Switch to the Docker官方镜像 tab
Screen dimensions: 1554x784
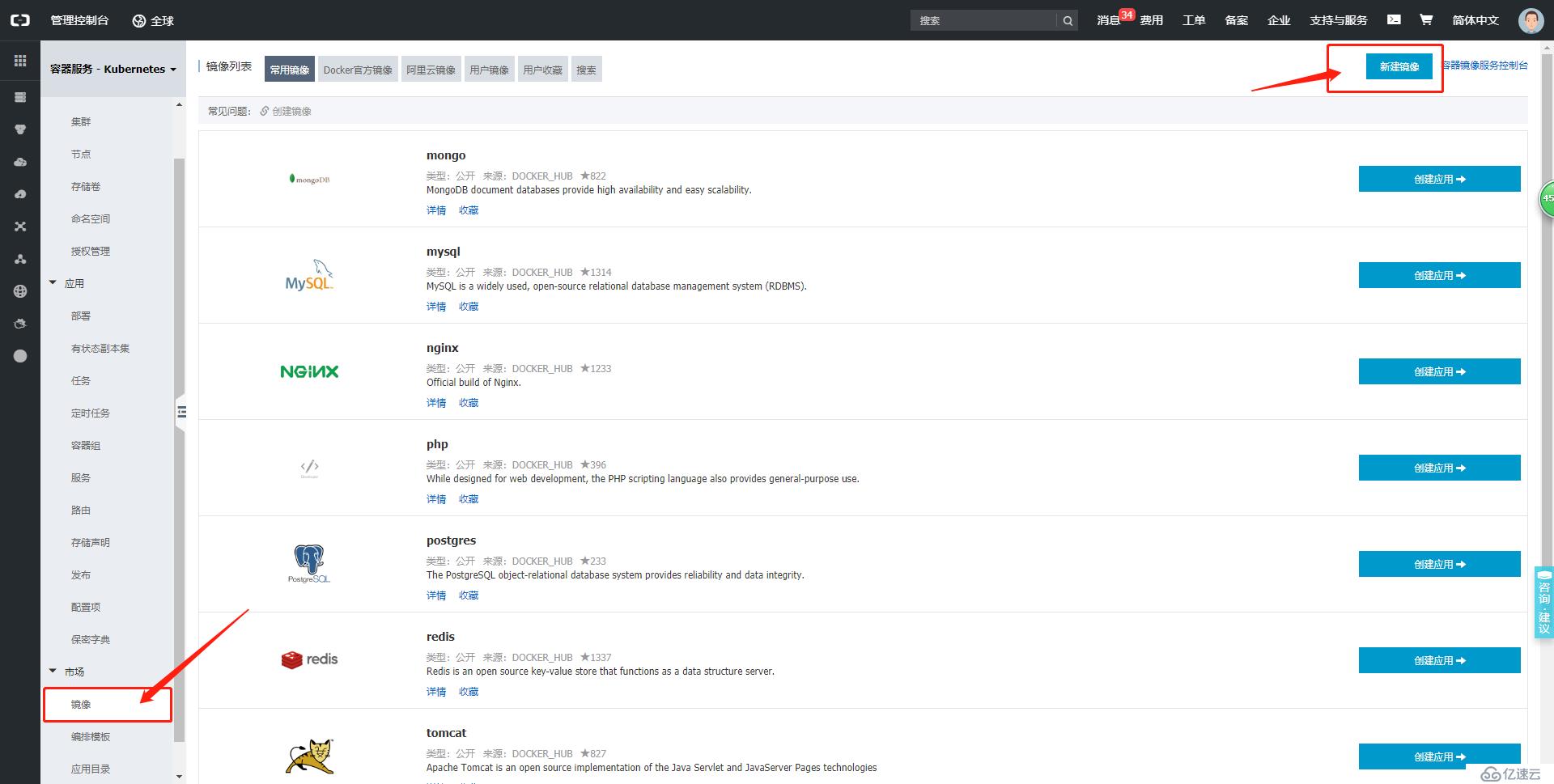click(358, 70)
